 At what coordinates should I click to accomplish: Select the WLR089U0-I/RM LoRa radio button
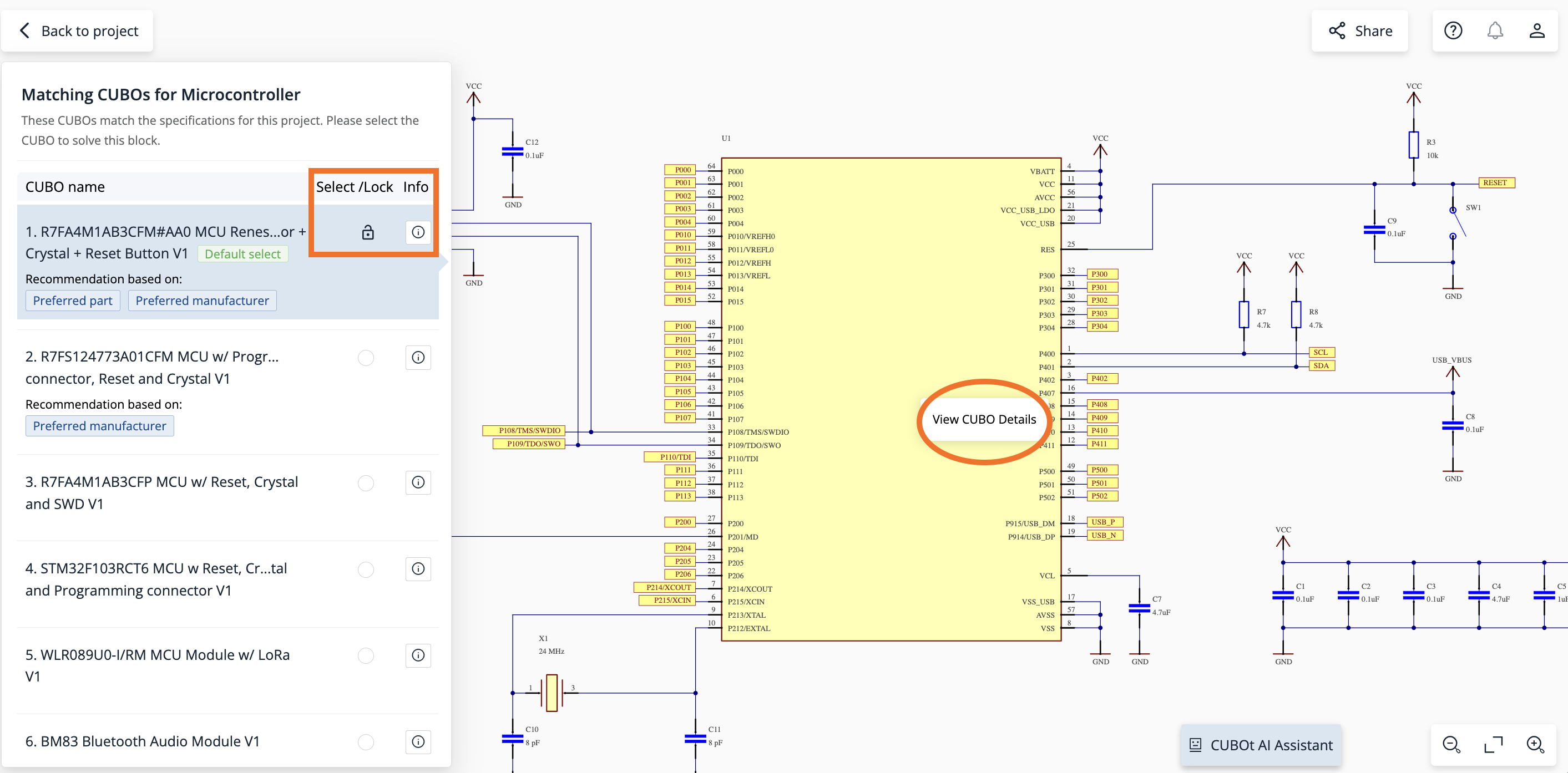[x=366, y=656]
